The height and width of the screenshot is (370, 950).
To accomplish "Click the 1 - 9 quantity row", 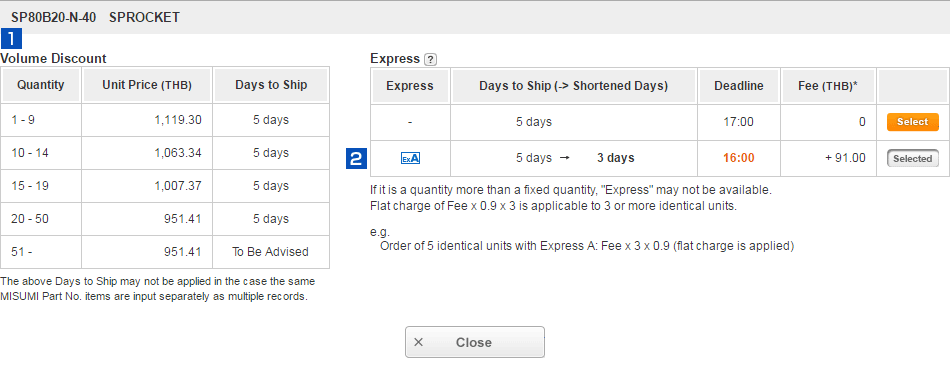I will [x=165, y=120].
